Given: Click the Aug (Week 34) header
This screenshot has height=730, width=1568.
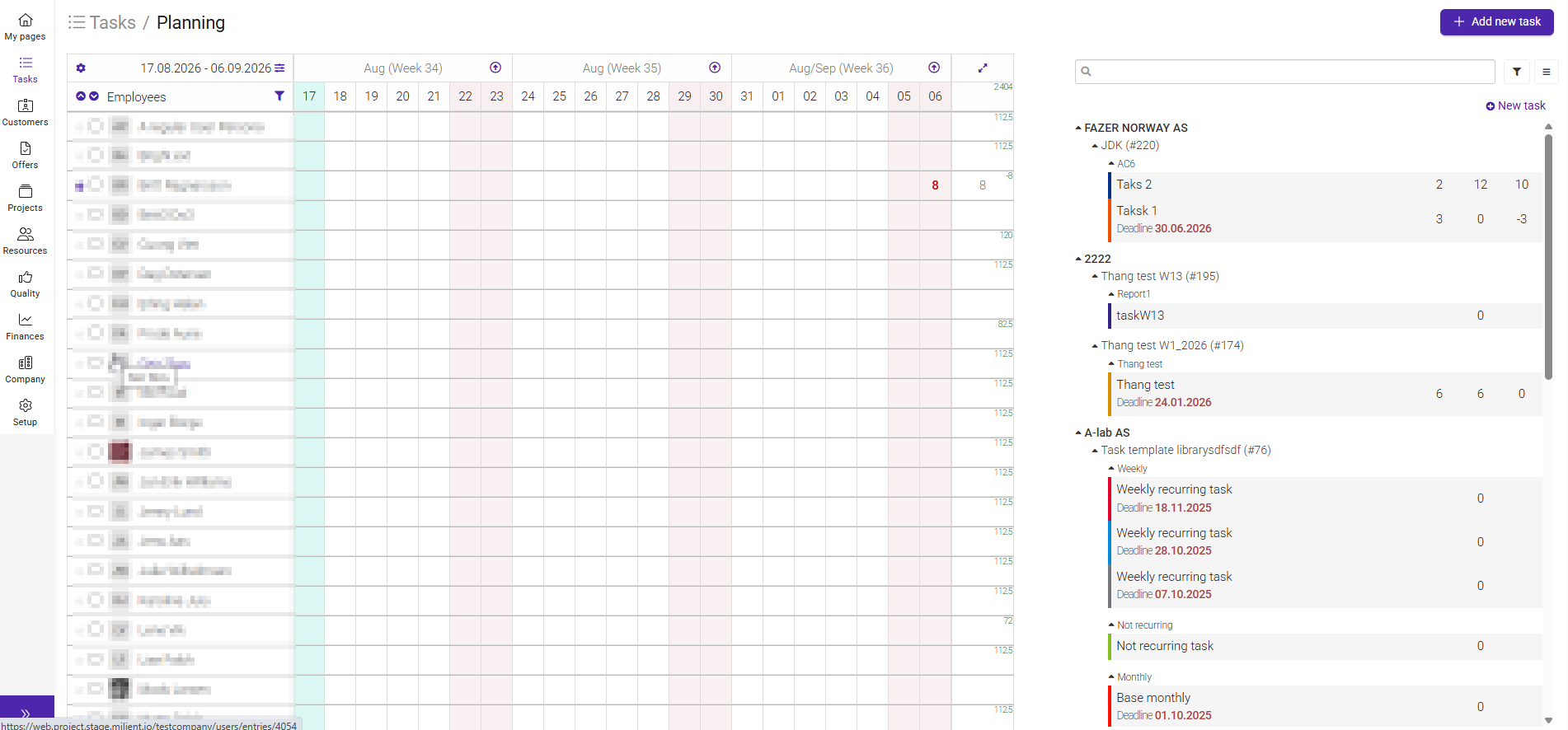Looking at the screenshot, I should click(x=403, y=68).
